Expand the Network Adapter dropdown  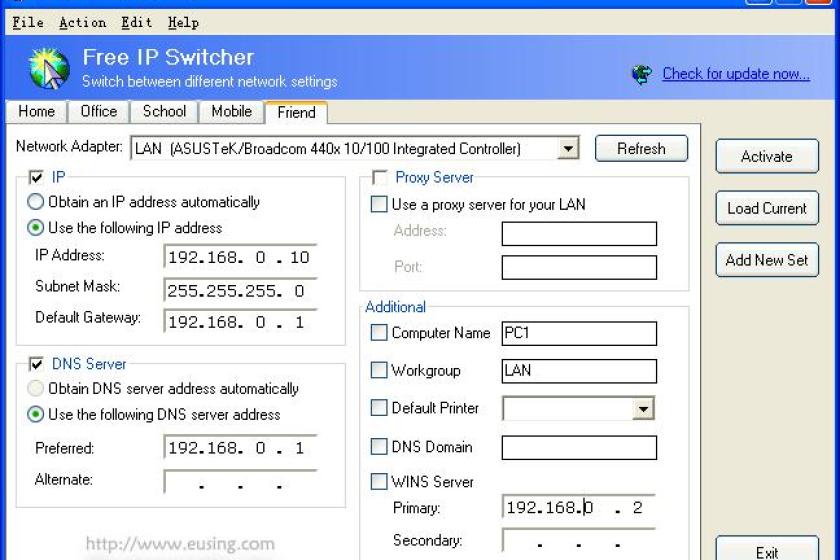(567, 148)
